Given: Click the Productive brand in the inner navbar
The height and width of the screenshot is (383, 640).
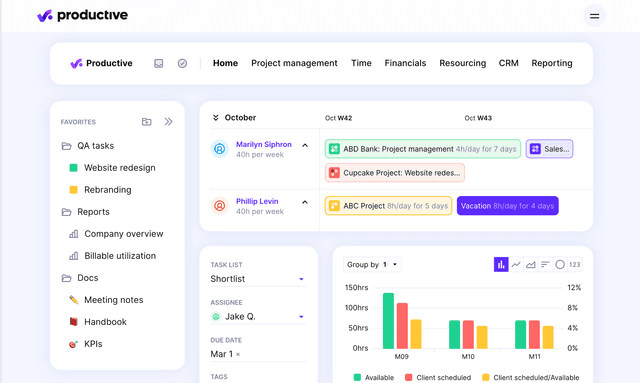Looking at the screenshot, I should 101,63.
